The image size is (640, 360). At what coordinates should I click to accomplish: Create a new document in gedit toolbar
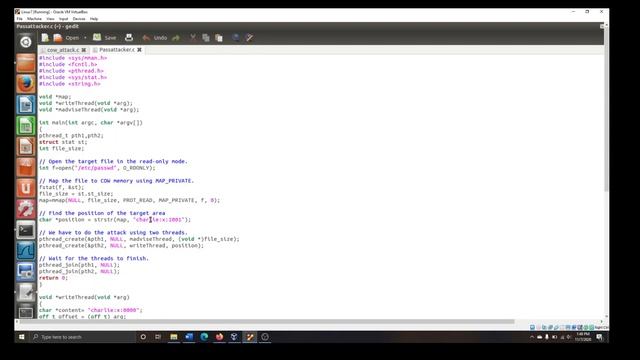(45, 38)
